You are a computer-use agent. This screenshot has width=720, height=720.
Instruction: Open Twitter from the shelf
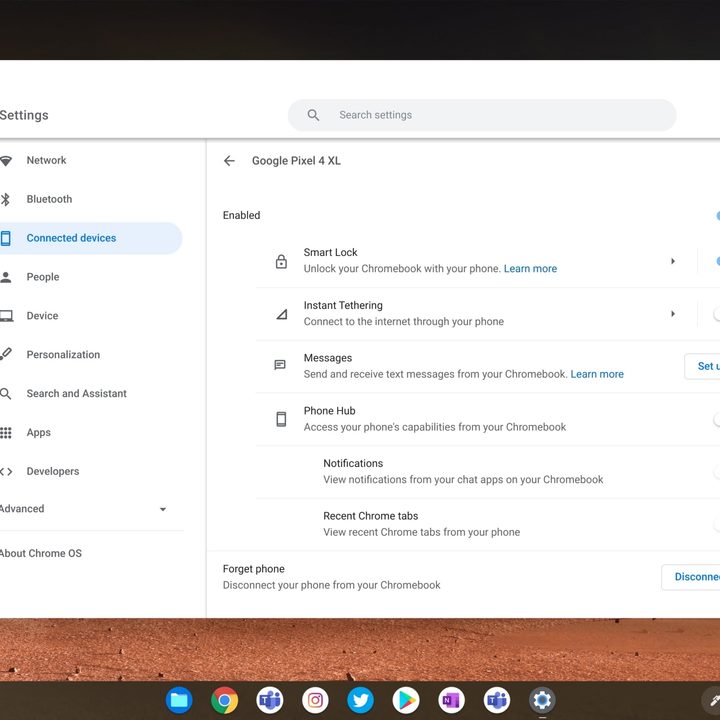click(x=360, y=700)
